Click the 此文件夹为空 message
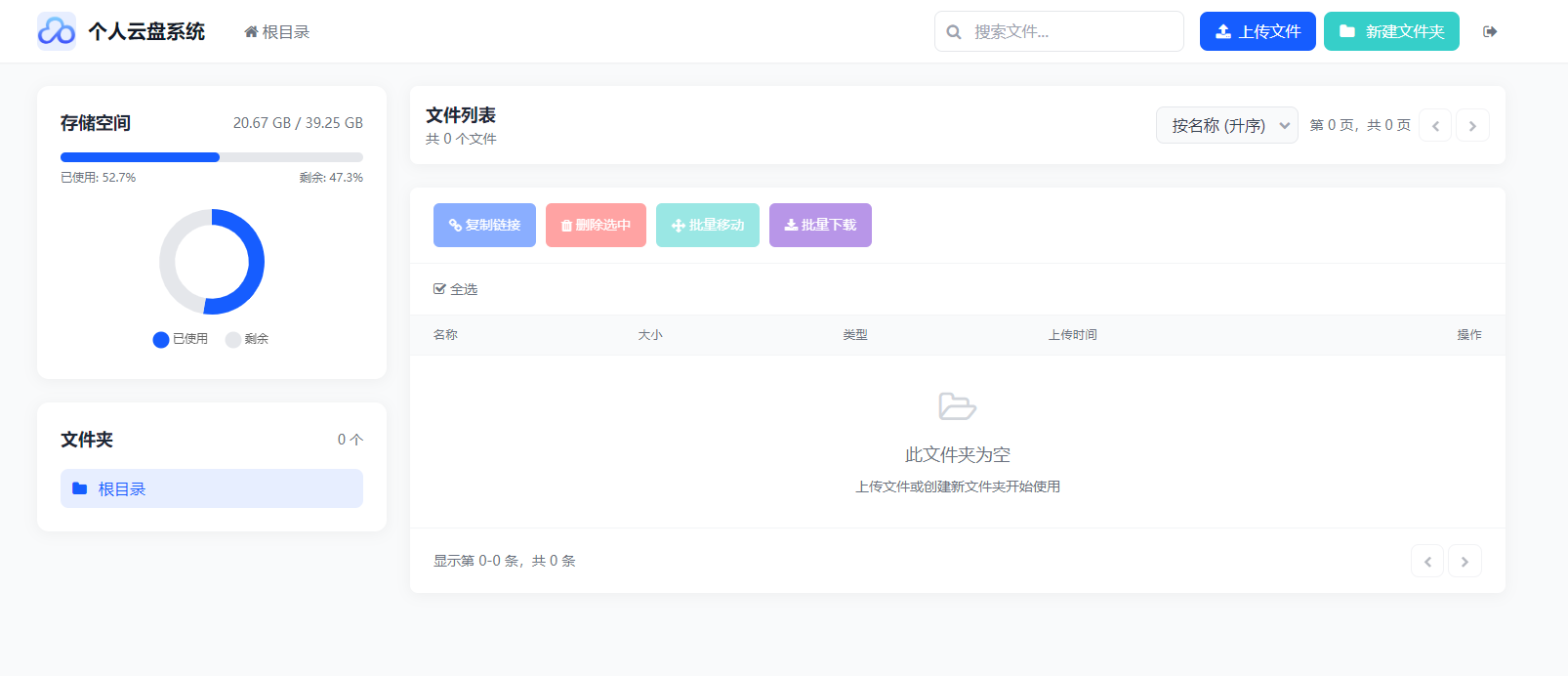 pos(958,454)
